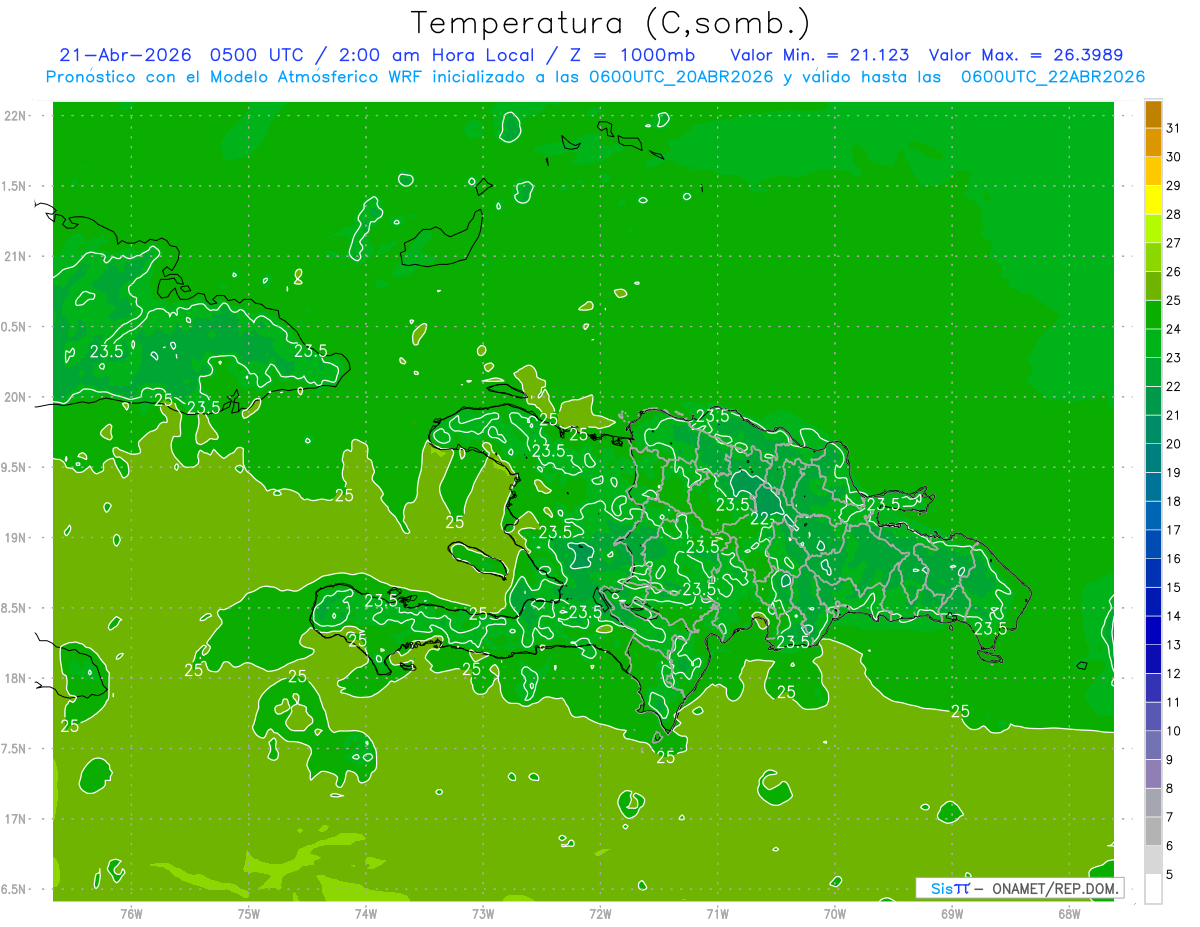Pick the olive green swatch between 25 and 26
The image size is (1200, 927).
pyautogui.click(x=1154, y=286)
